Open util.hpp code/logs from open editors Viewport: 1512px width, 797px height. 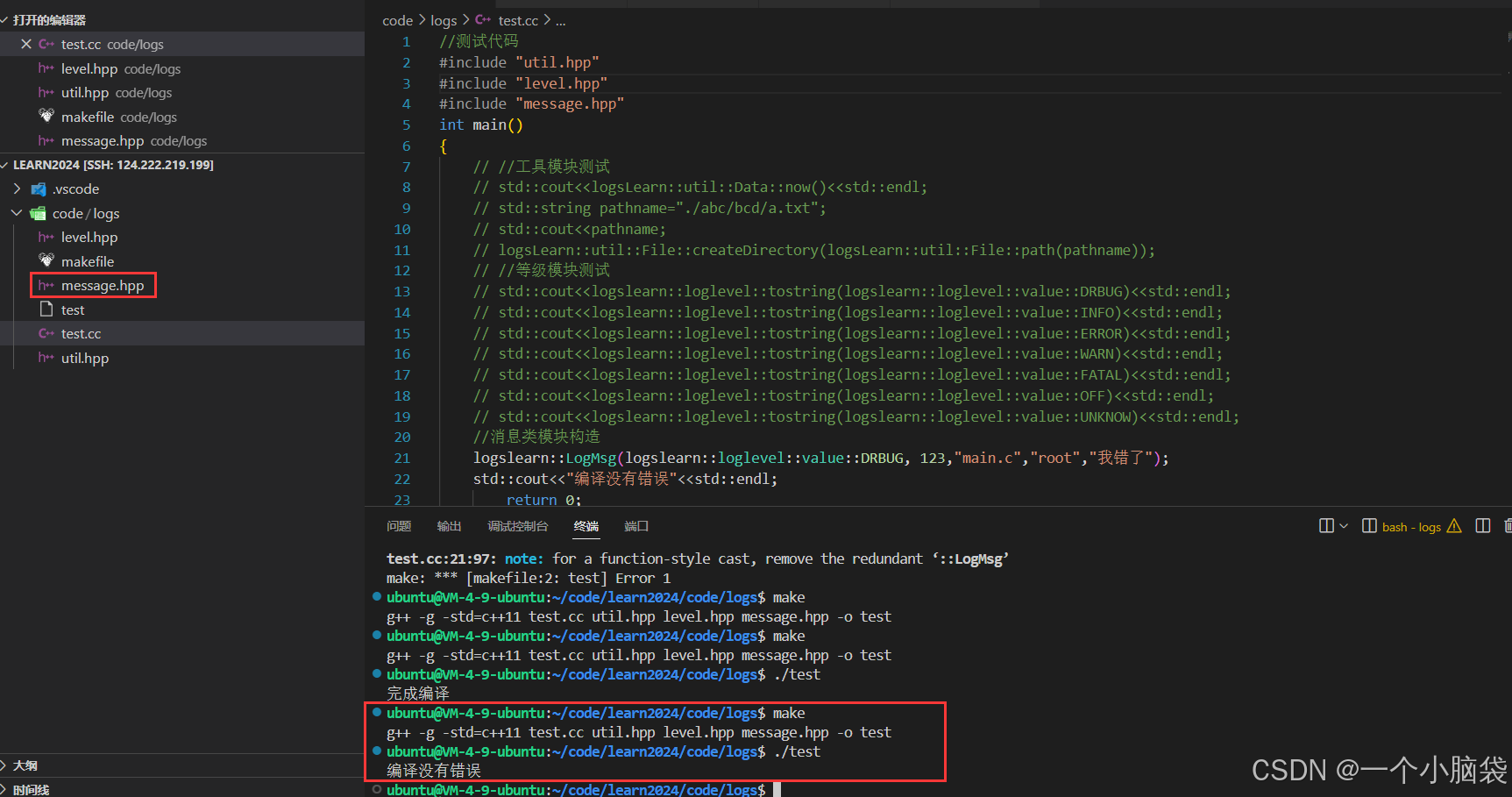[x=182, y=92]
